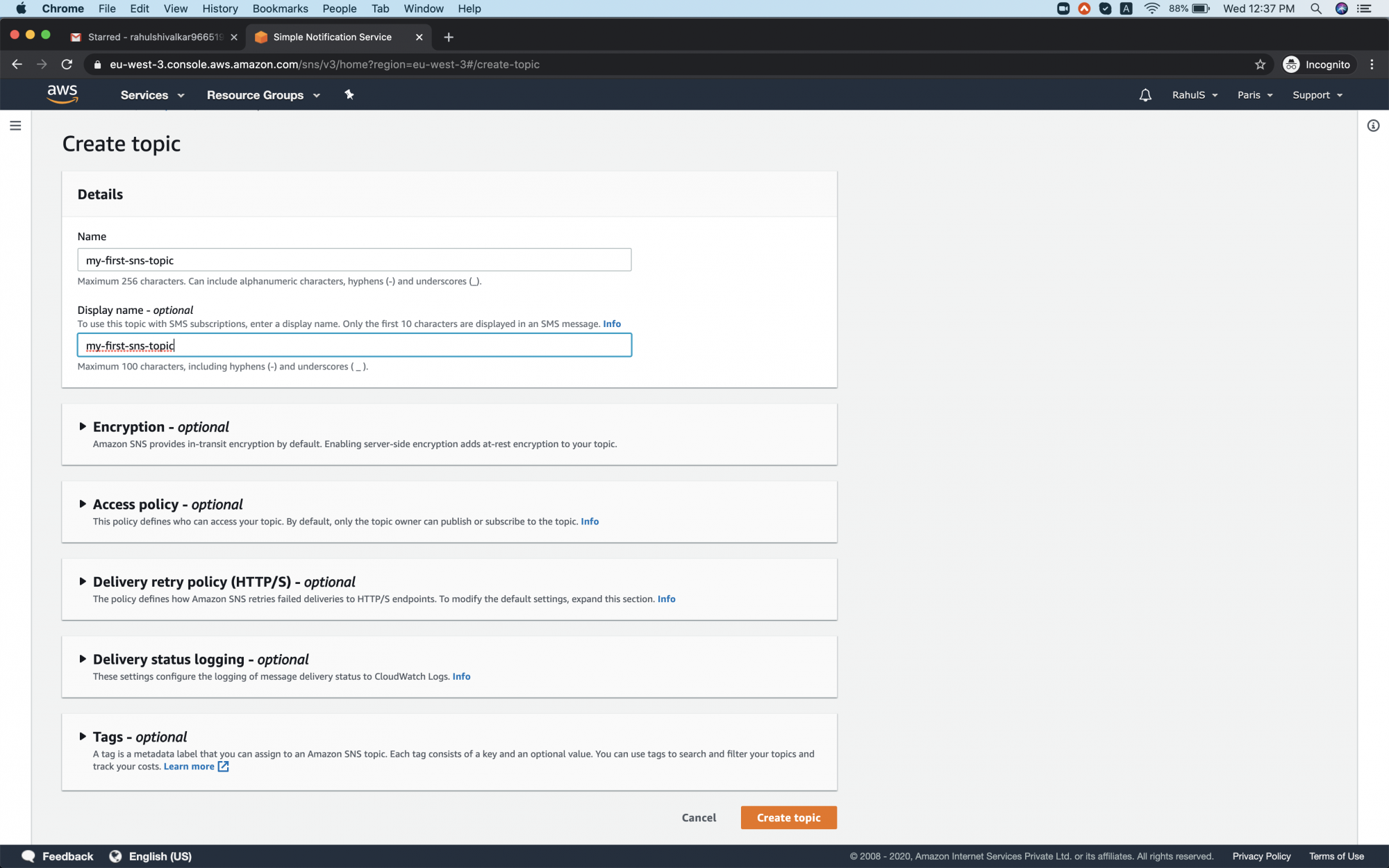
Task: Click the page reload icon
Action: (x=67, y=64)
